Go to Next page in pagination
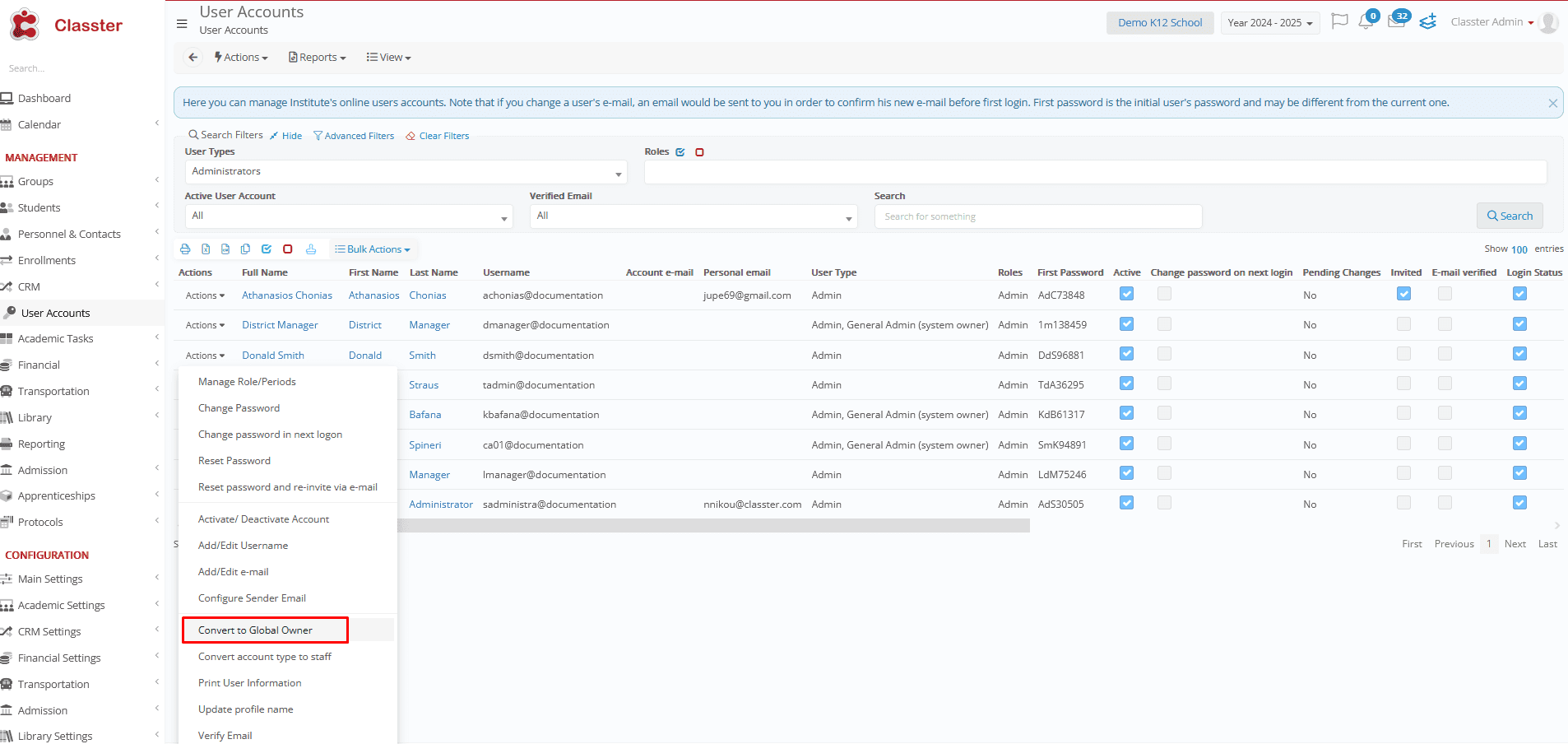This screenshot has height=744, width=1568. (1515, 544)
